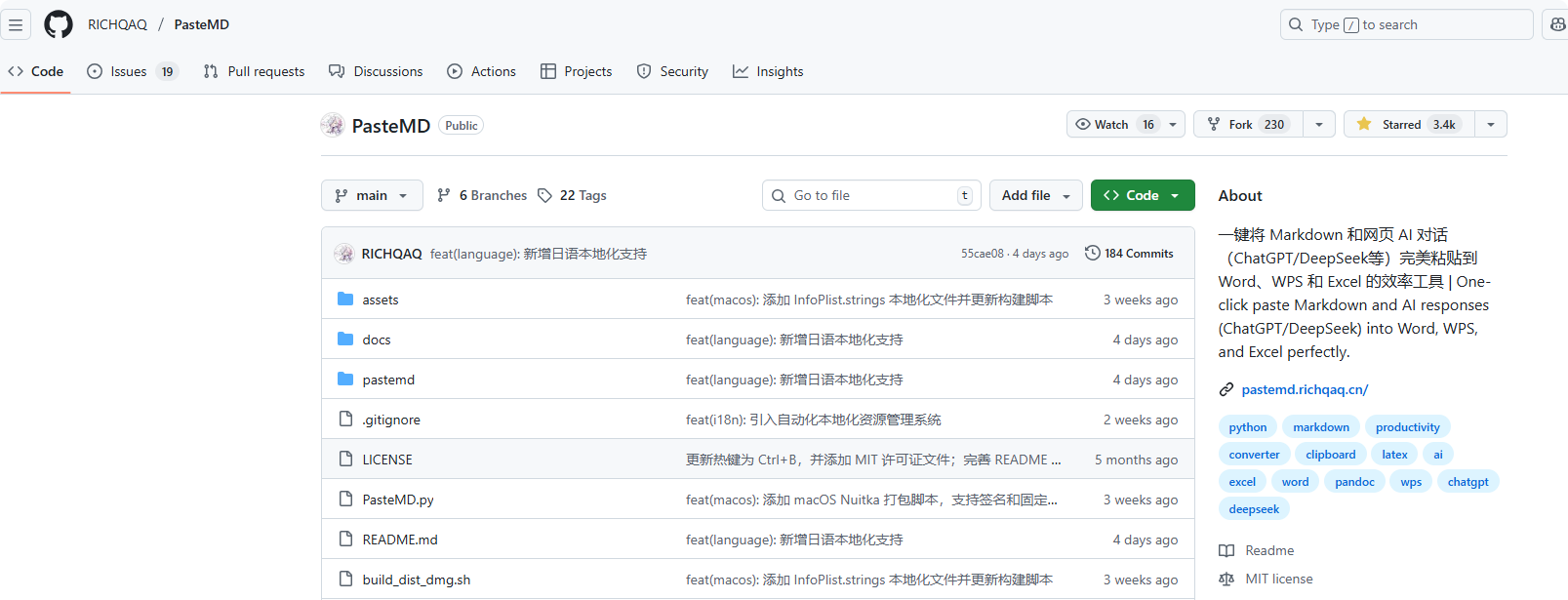This screenshot has height=600, width=1568.
Task: Click PasteMD link in breadcrumb
Action: (202, 24)
